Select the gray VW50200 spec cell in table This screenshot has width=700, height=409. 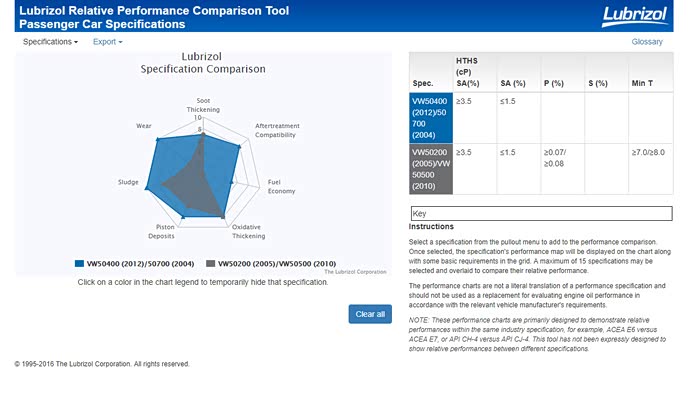coord(431,168)
